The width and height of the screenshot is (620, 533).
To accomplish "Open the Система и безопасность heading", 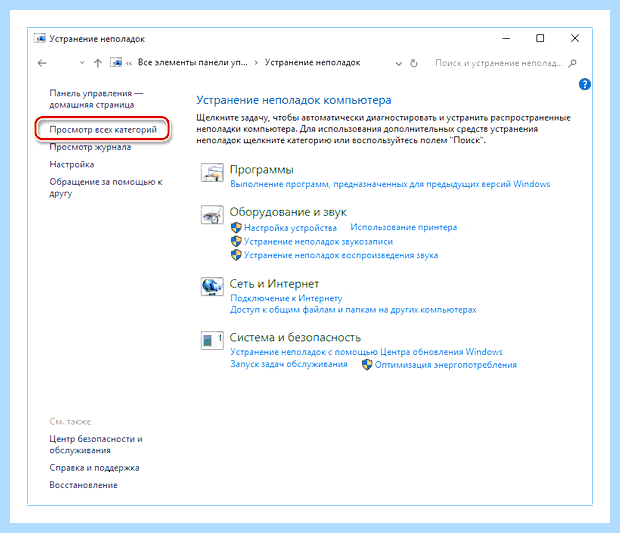I will click(295, 338).
